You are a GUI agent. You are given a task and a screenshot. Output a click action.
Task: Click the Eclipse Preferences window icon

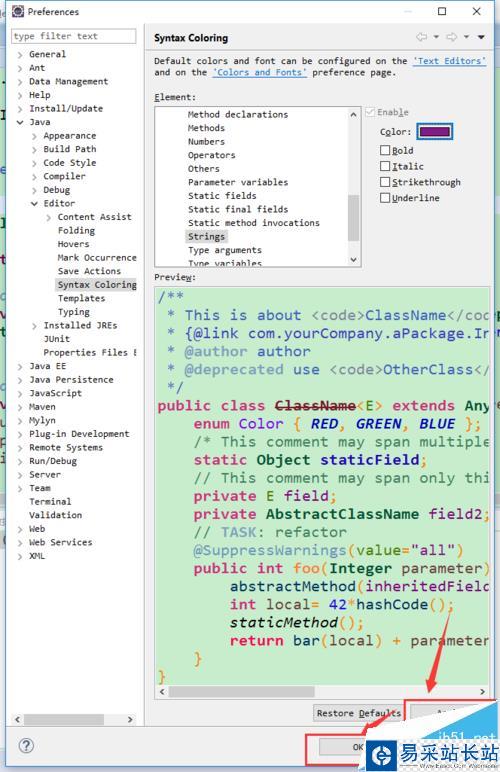pos(18,11)
